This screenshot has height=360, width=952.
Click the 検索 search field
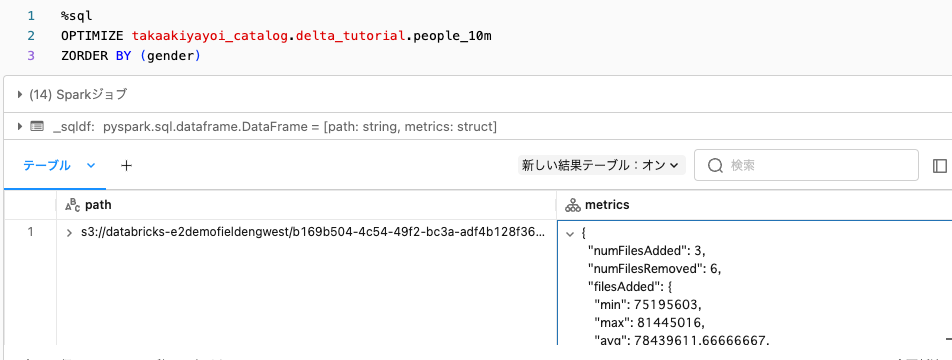point(806,165)
